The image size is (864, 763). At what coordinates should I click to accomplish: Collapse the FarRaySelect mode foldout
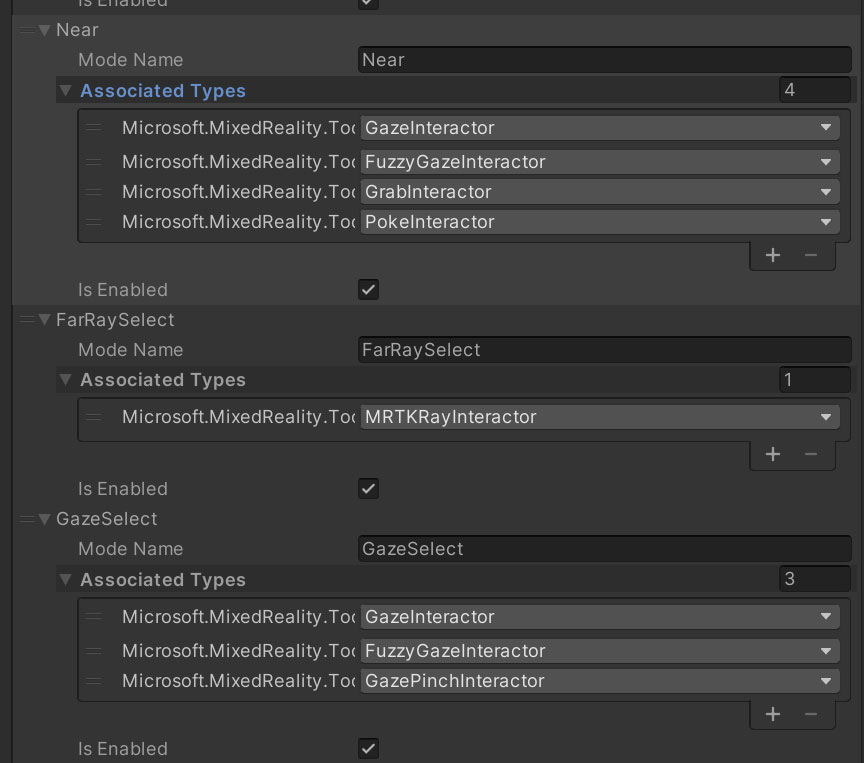tap(45, 320)
